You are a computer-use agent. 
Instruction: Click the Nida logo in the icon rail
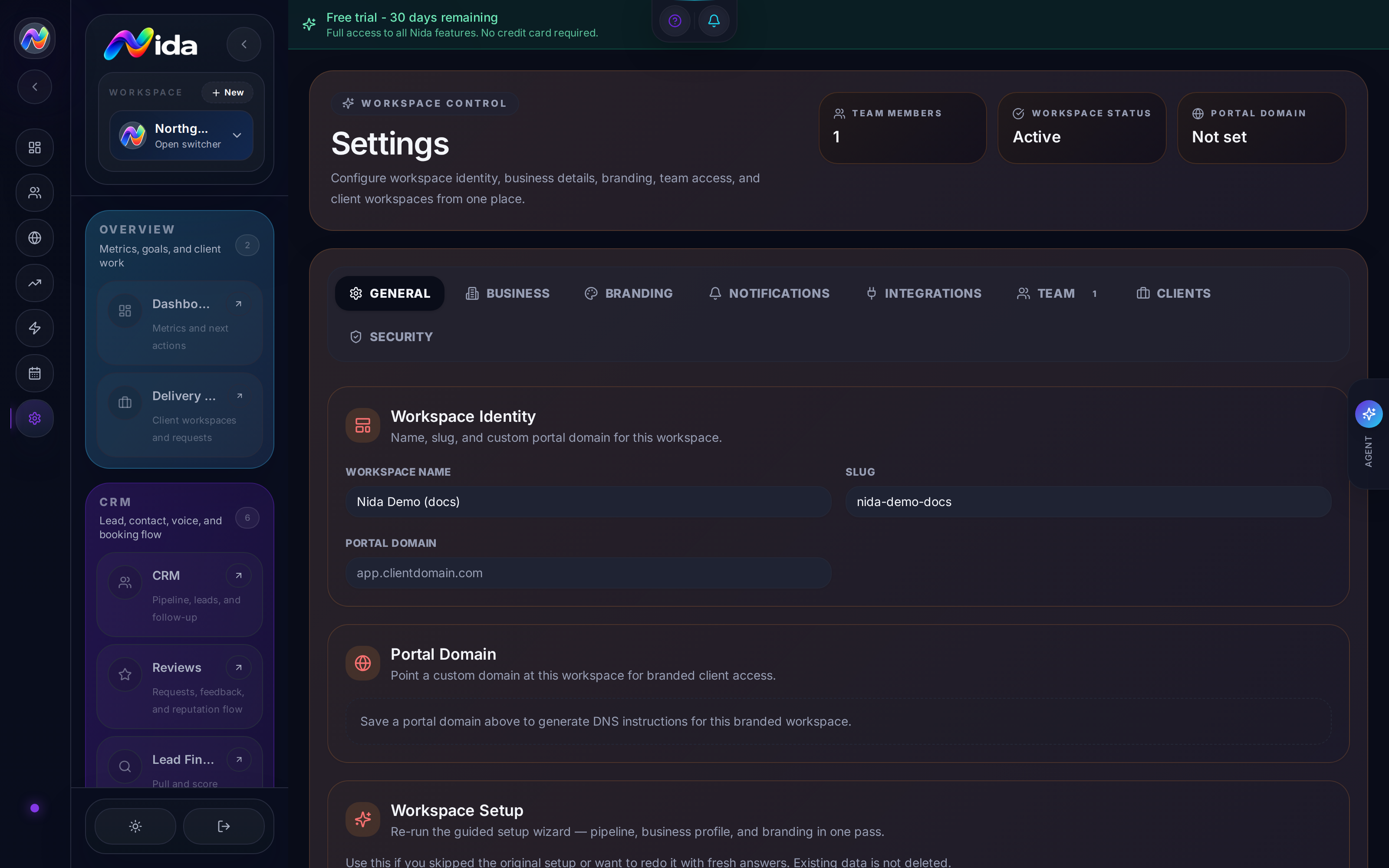click(34, 39)
